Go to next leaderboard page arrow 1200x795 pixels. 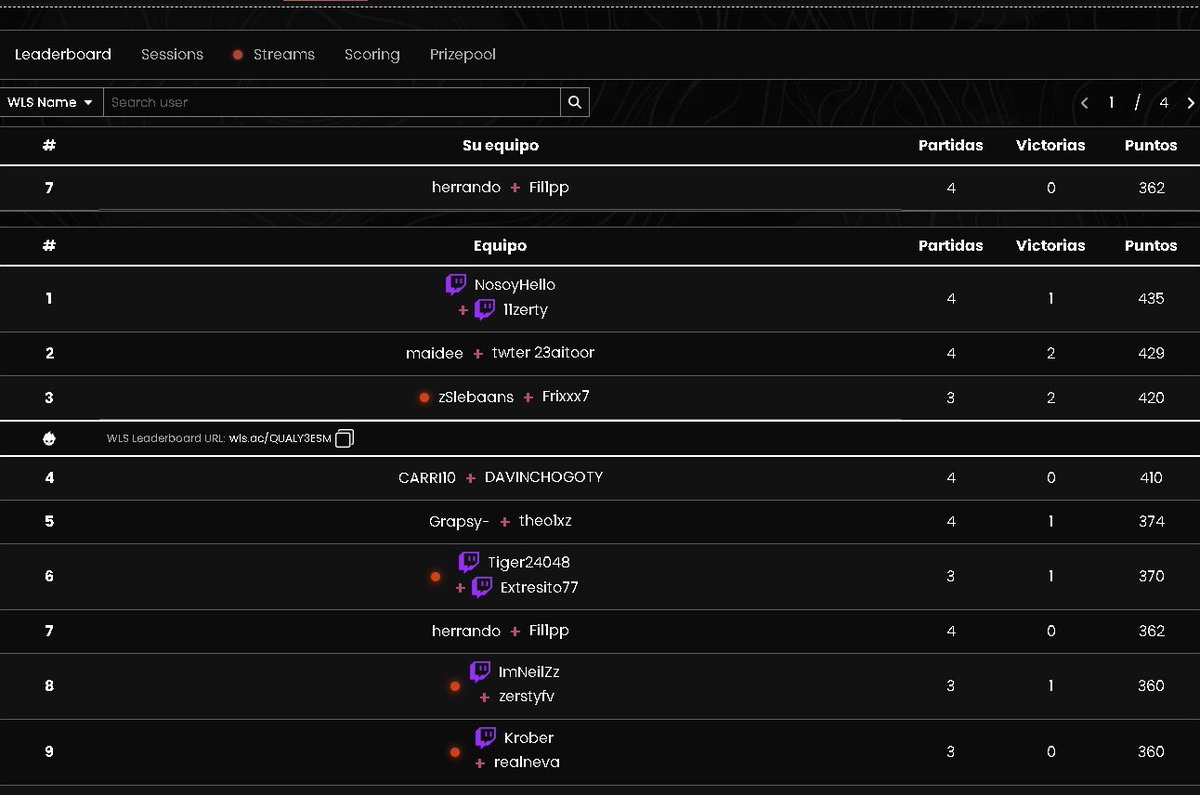1190,103
